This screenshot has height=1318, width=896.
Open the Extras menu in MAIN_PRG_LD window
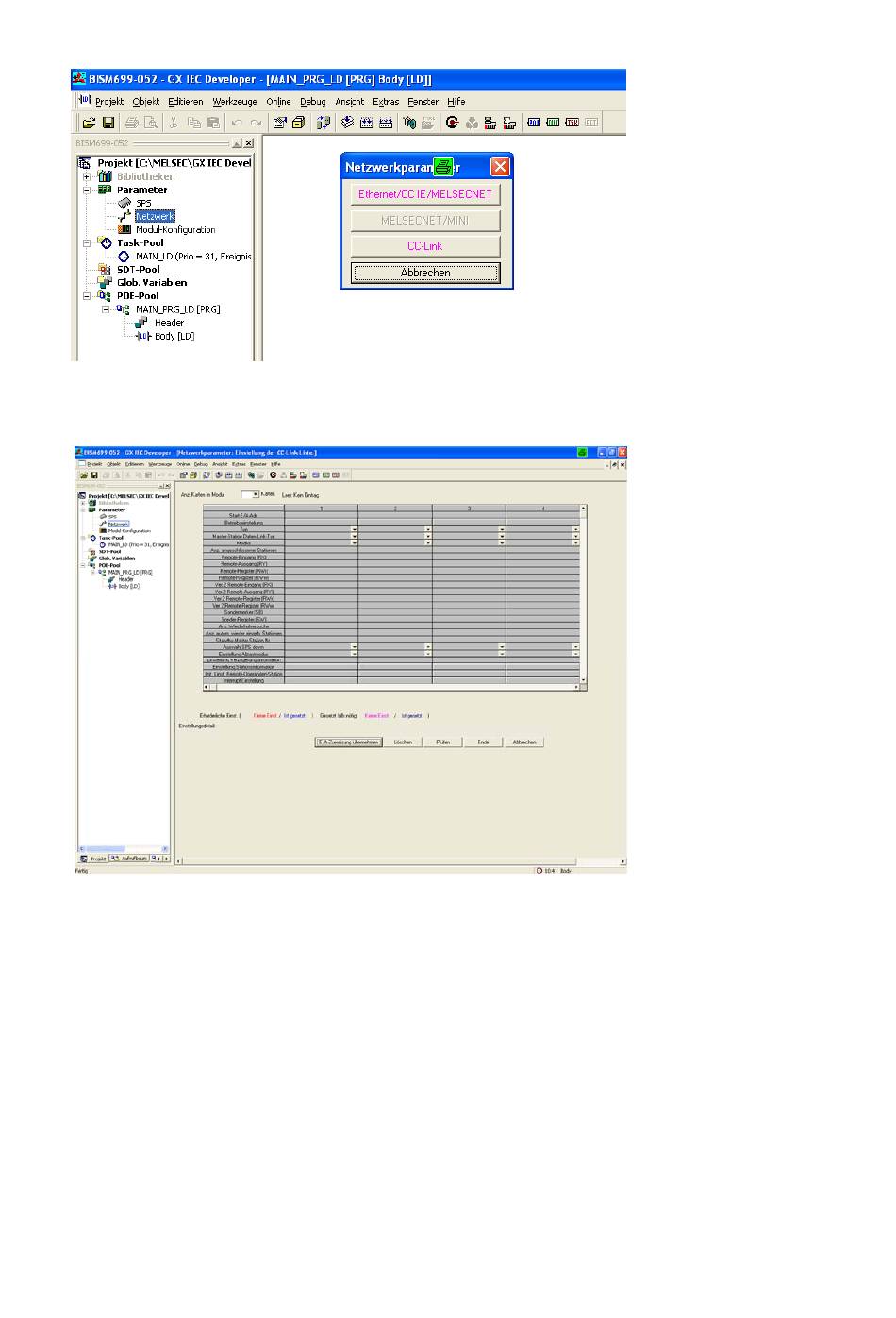pos(386,101)
